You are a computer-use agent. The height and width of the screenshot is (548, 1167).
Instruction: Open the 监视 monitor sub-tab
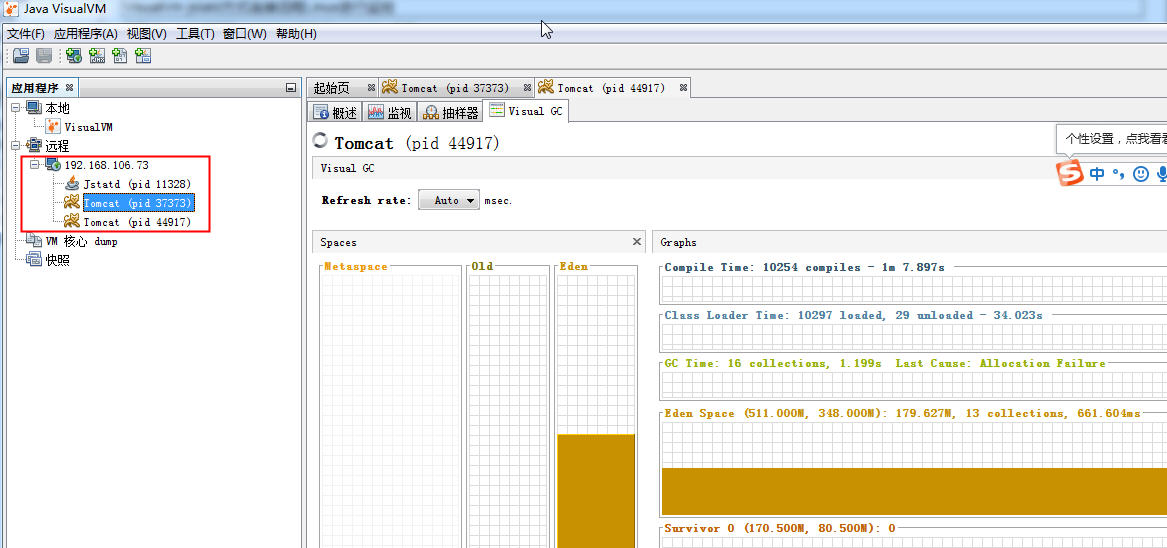pos(390,112)
